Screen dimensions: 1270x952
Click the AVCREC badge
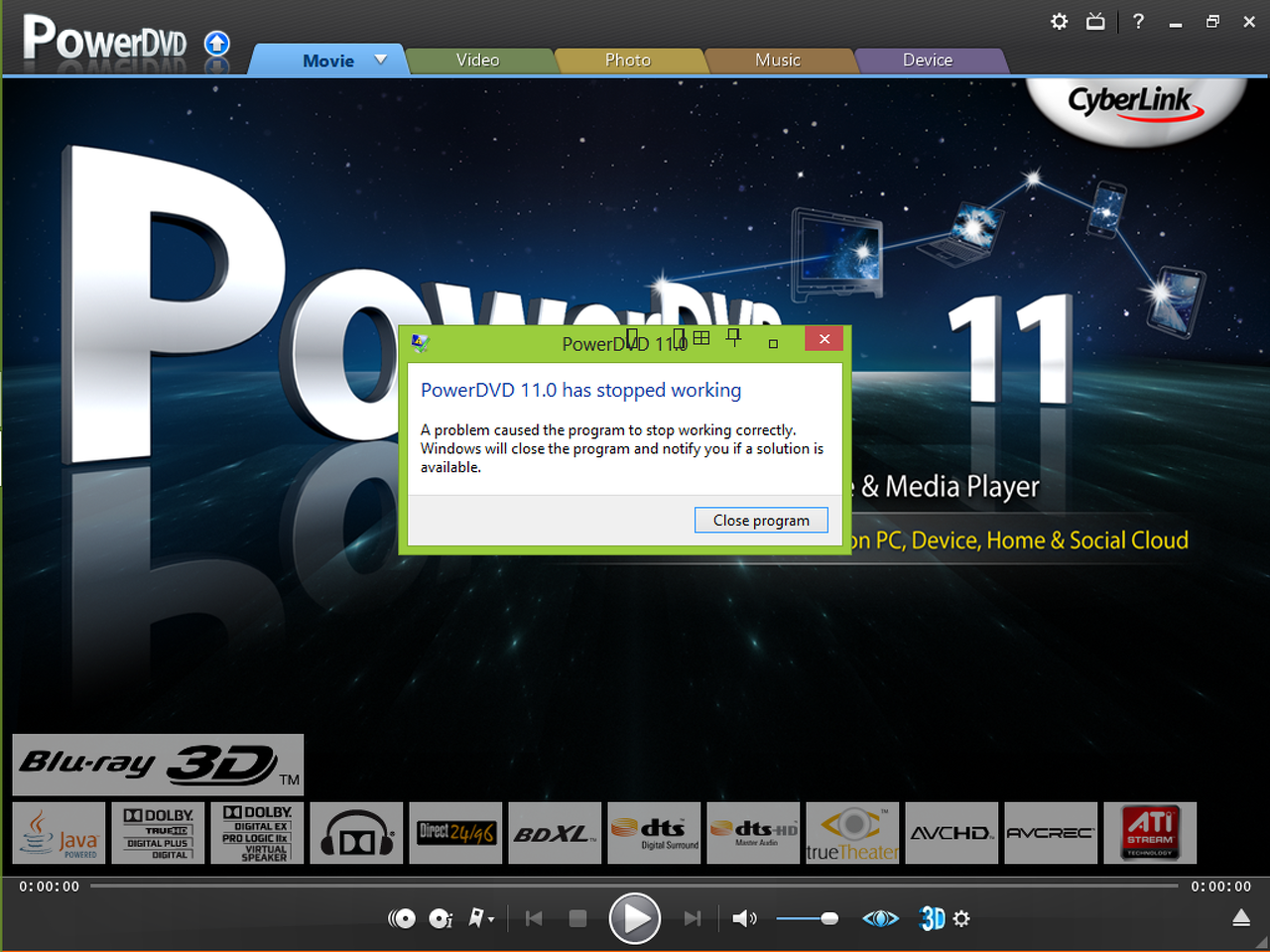pyautogui.click(x=1051, y=833)
